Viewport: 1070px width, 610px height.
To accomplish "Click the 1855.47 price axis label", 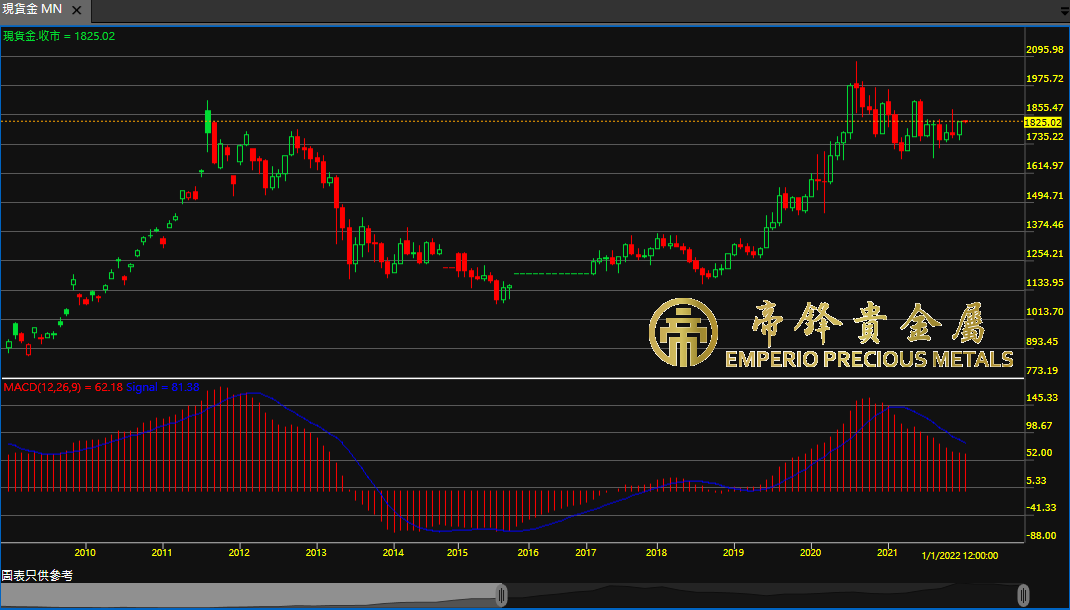I will pyautogui.click(x=1045, y=107).
